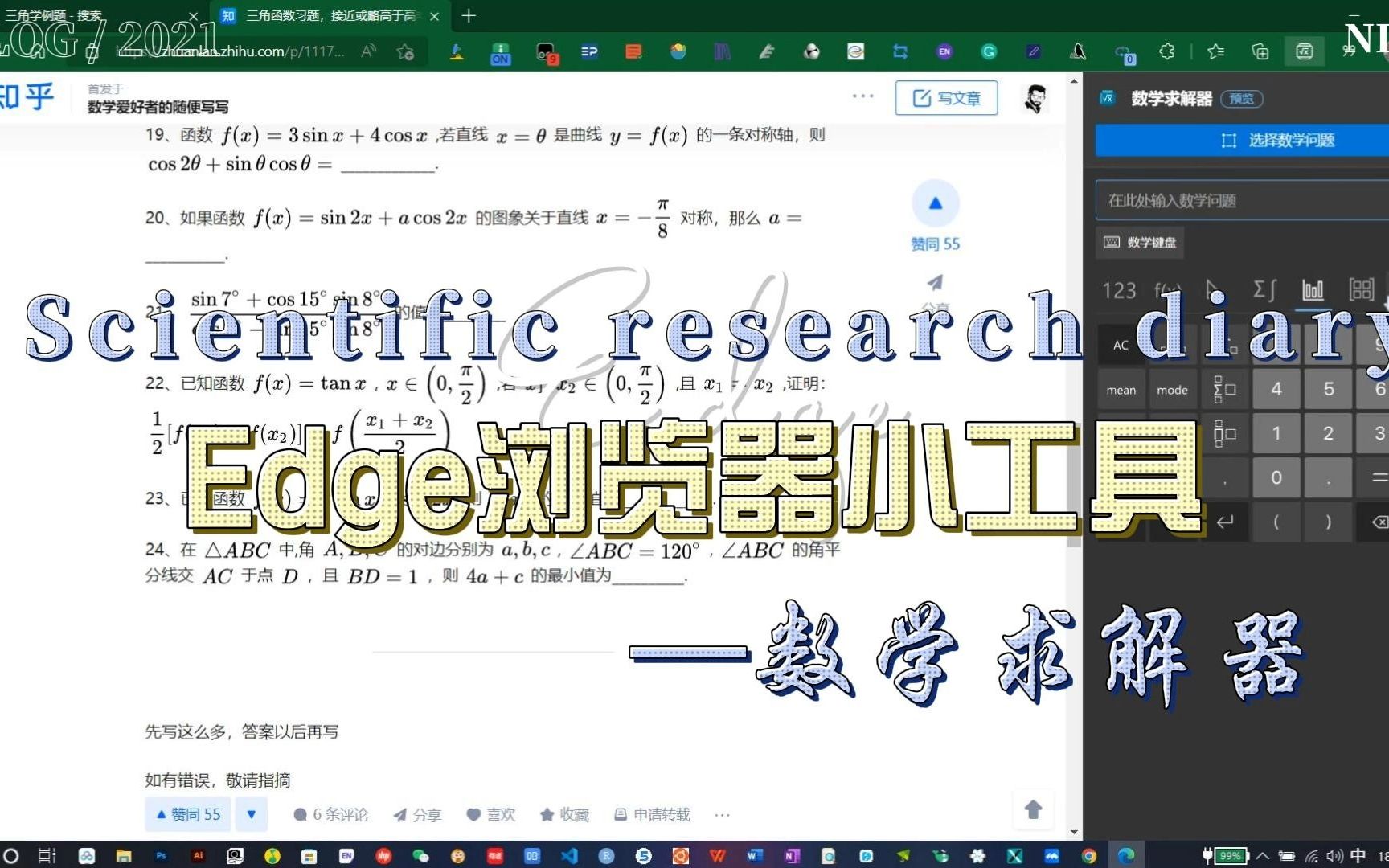Click the Windows Task View taskbar icon
This screenshot has width=1389, height=868.
pos(47,856)
